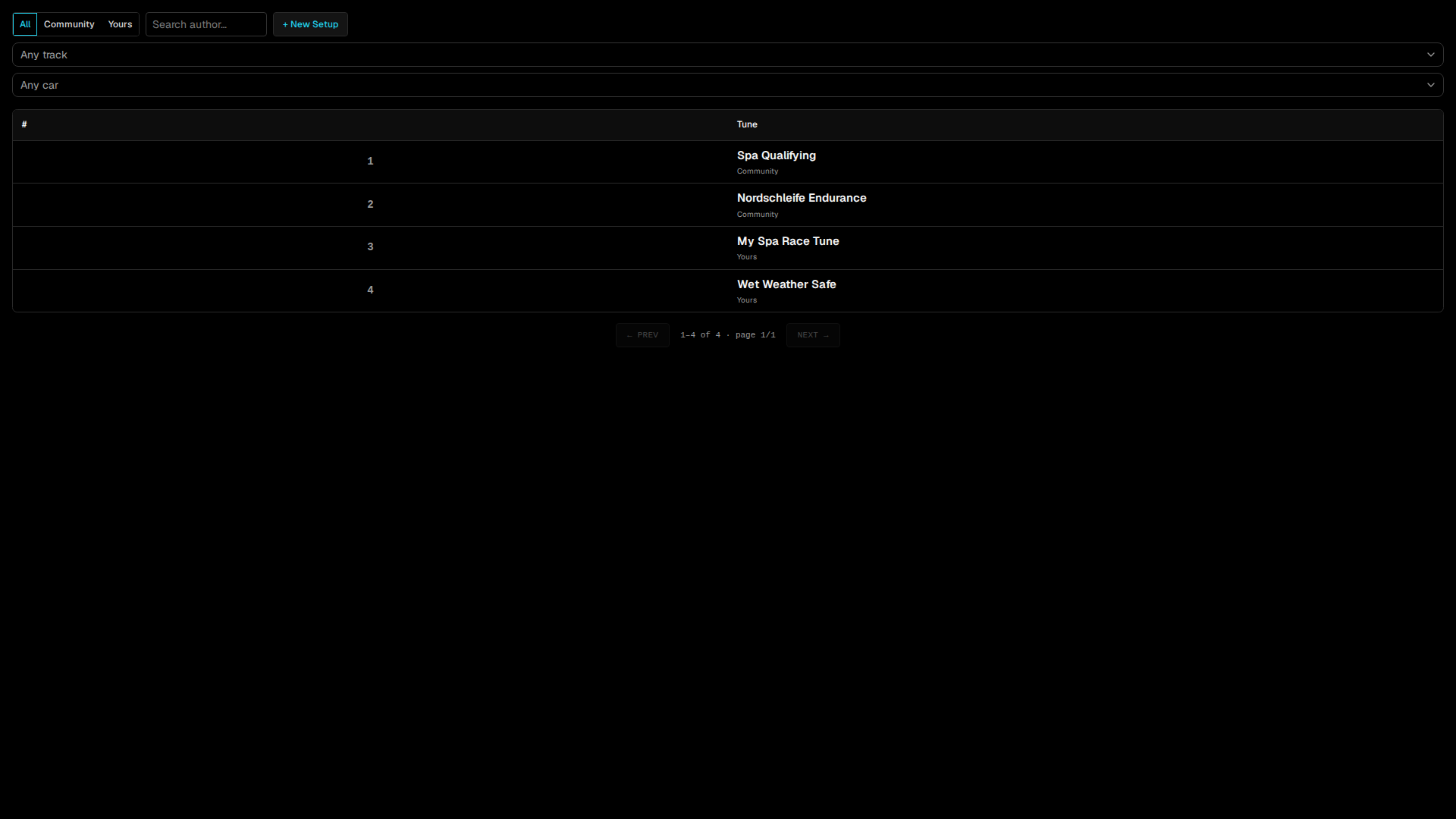Click the Yours label under My Spa Race Tune

click(x=747, y=257)
